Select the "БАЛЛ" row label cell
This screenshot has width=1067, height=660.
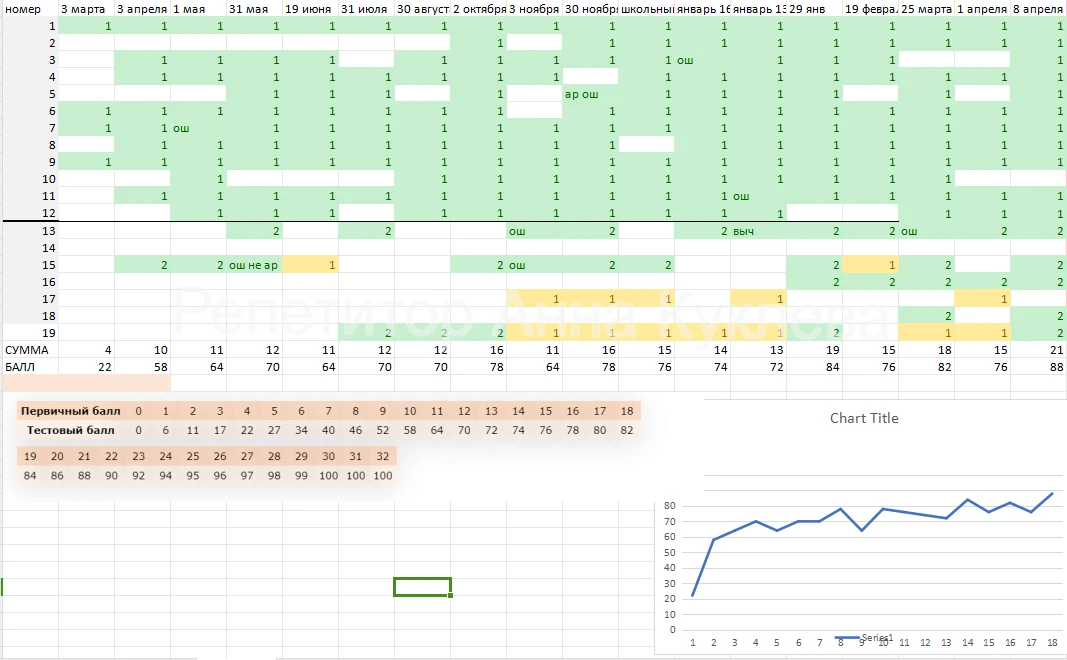22,367
